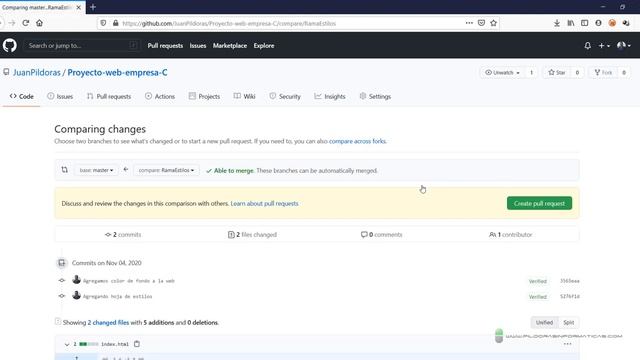Open a new browser tab
Viewport: 640px width, 360px height.
[93, 7]
